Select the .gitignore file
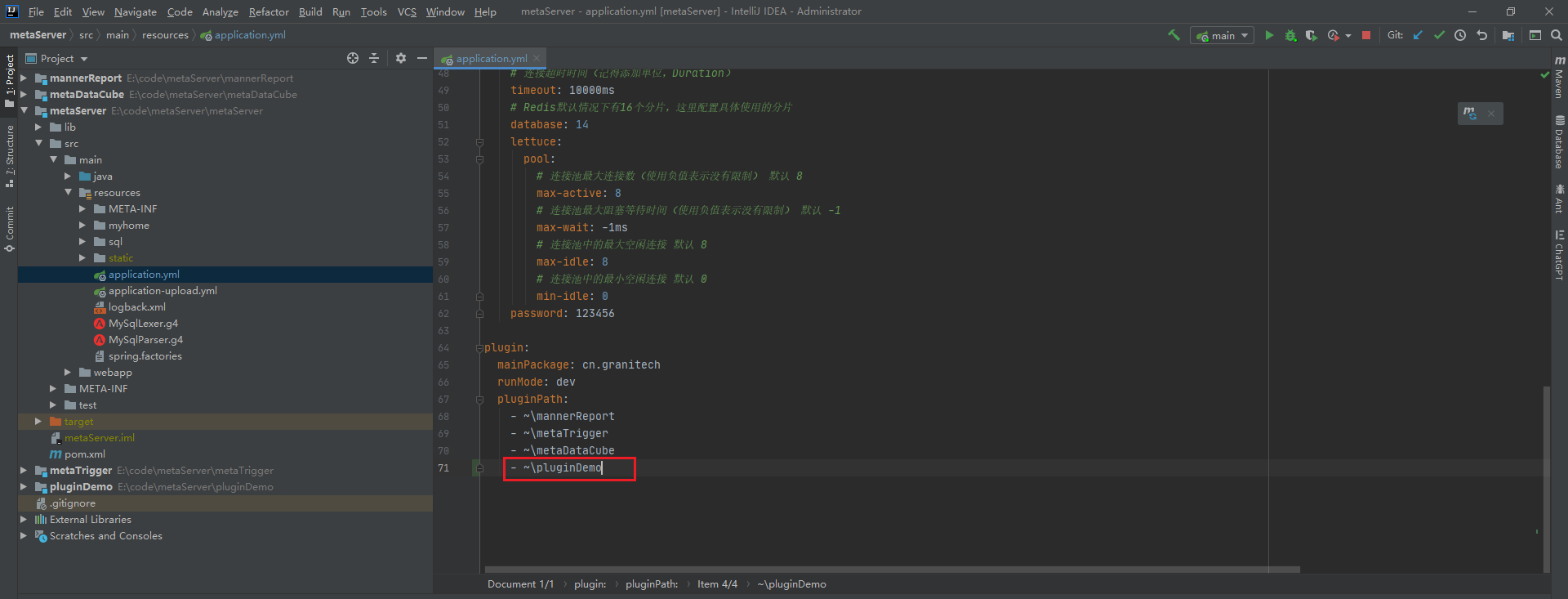This screenshot has height=599, width=1568. click(73, 503)
